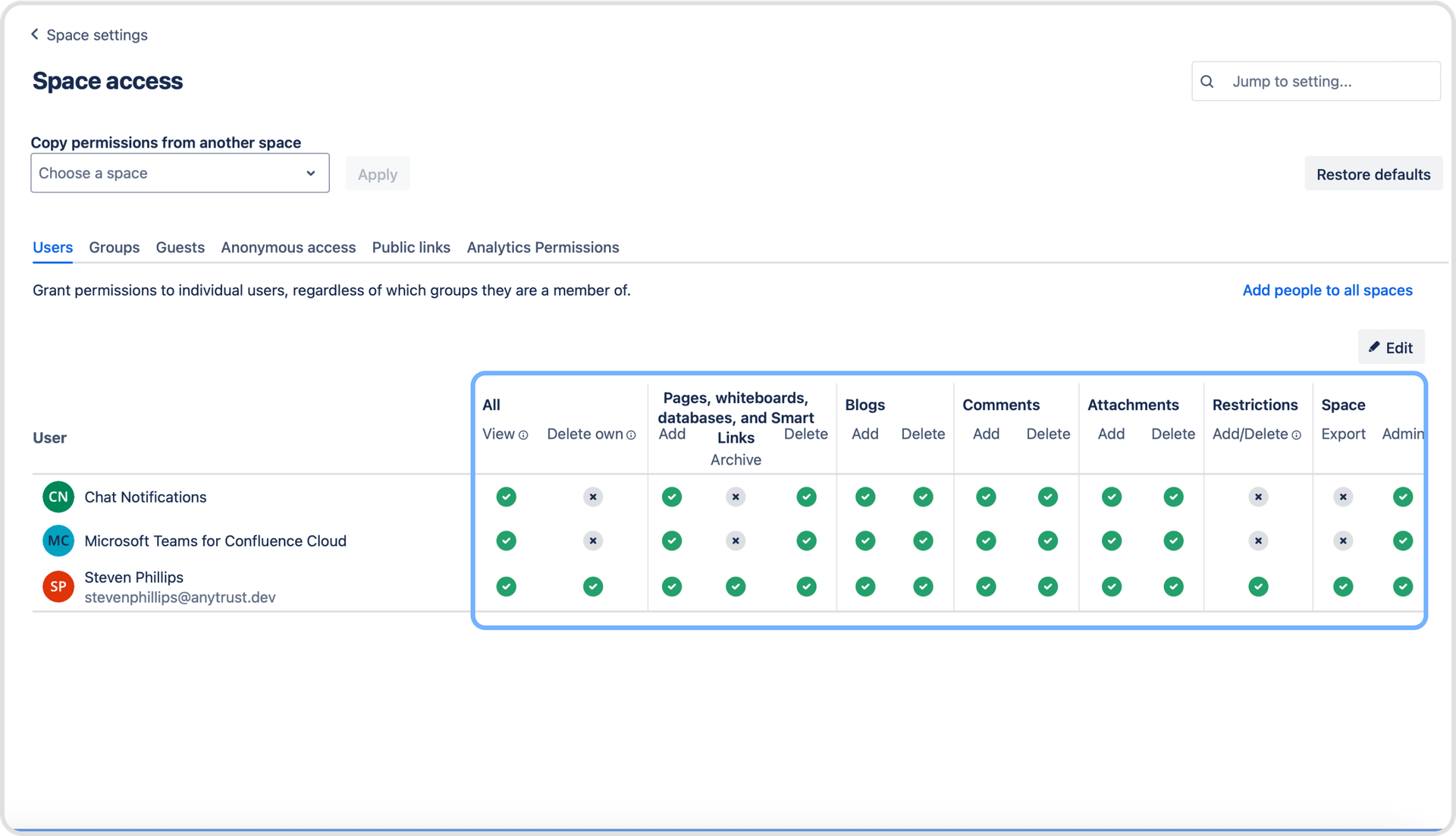Click the Blogs Add check for Chat Notifications
The height and width of the screenshot is (836, 1456).
coord(865,497)
